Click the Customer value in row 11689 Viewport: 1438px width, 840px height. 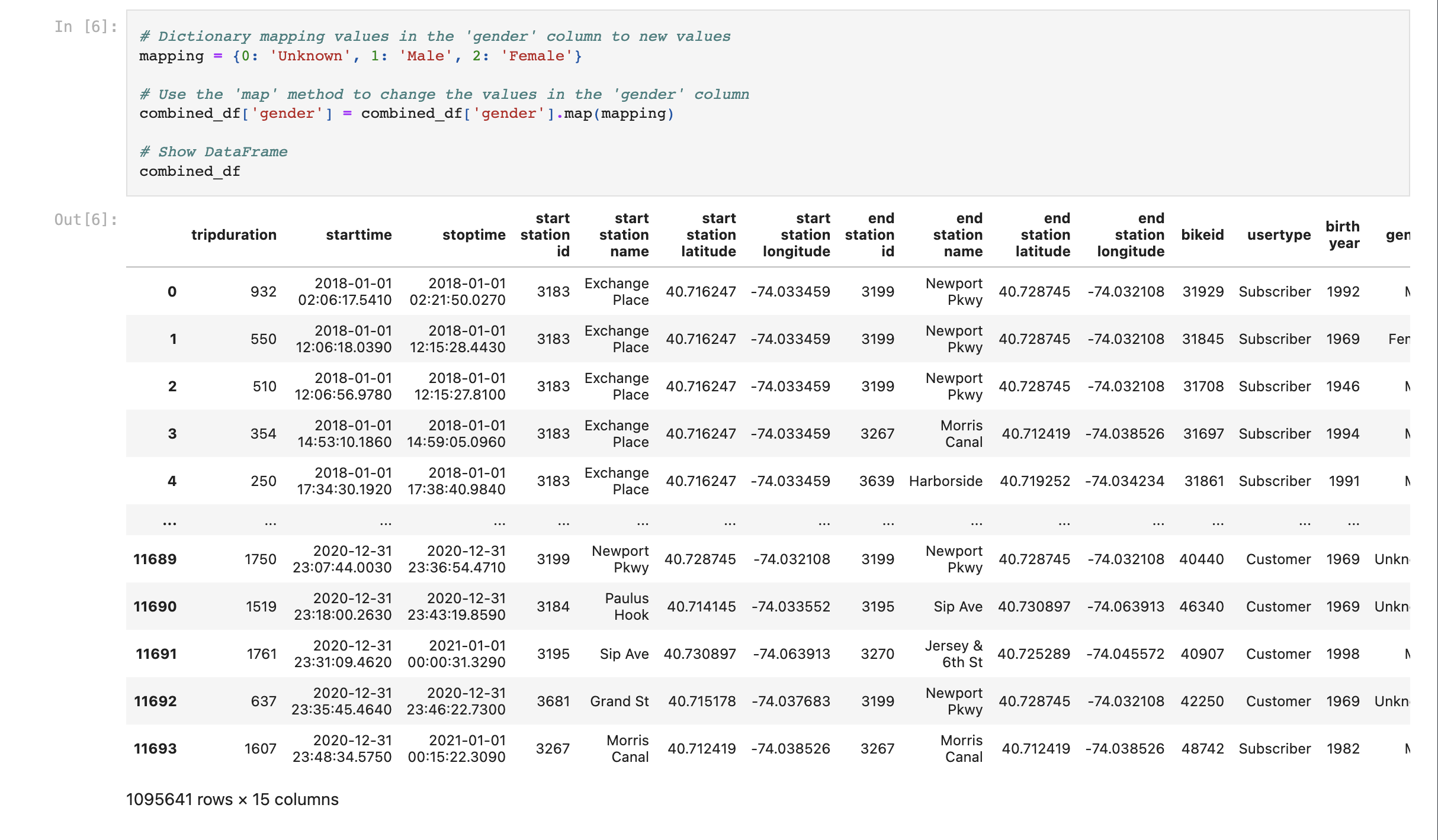(1278, 559)
